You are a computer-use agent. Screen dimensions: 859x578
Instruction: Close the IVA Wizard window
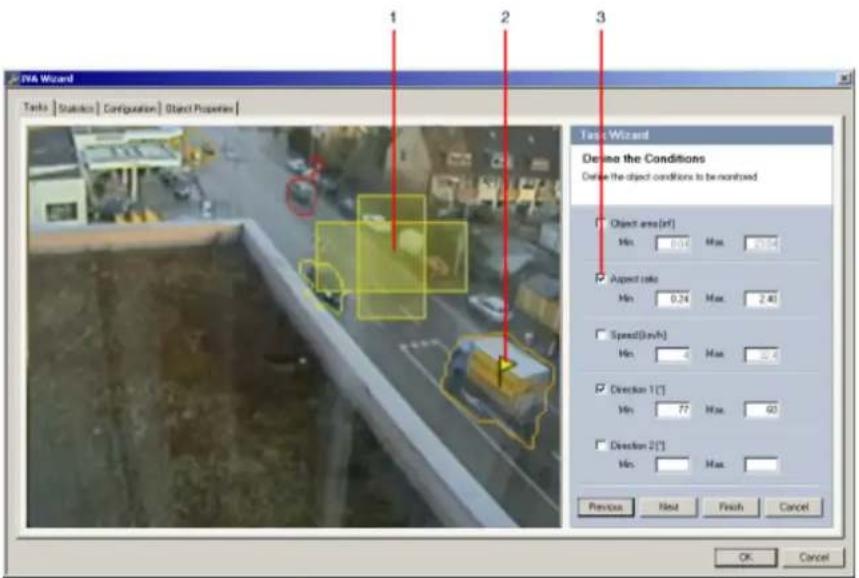(x=845, y=79)
